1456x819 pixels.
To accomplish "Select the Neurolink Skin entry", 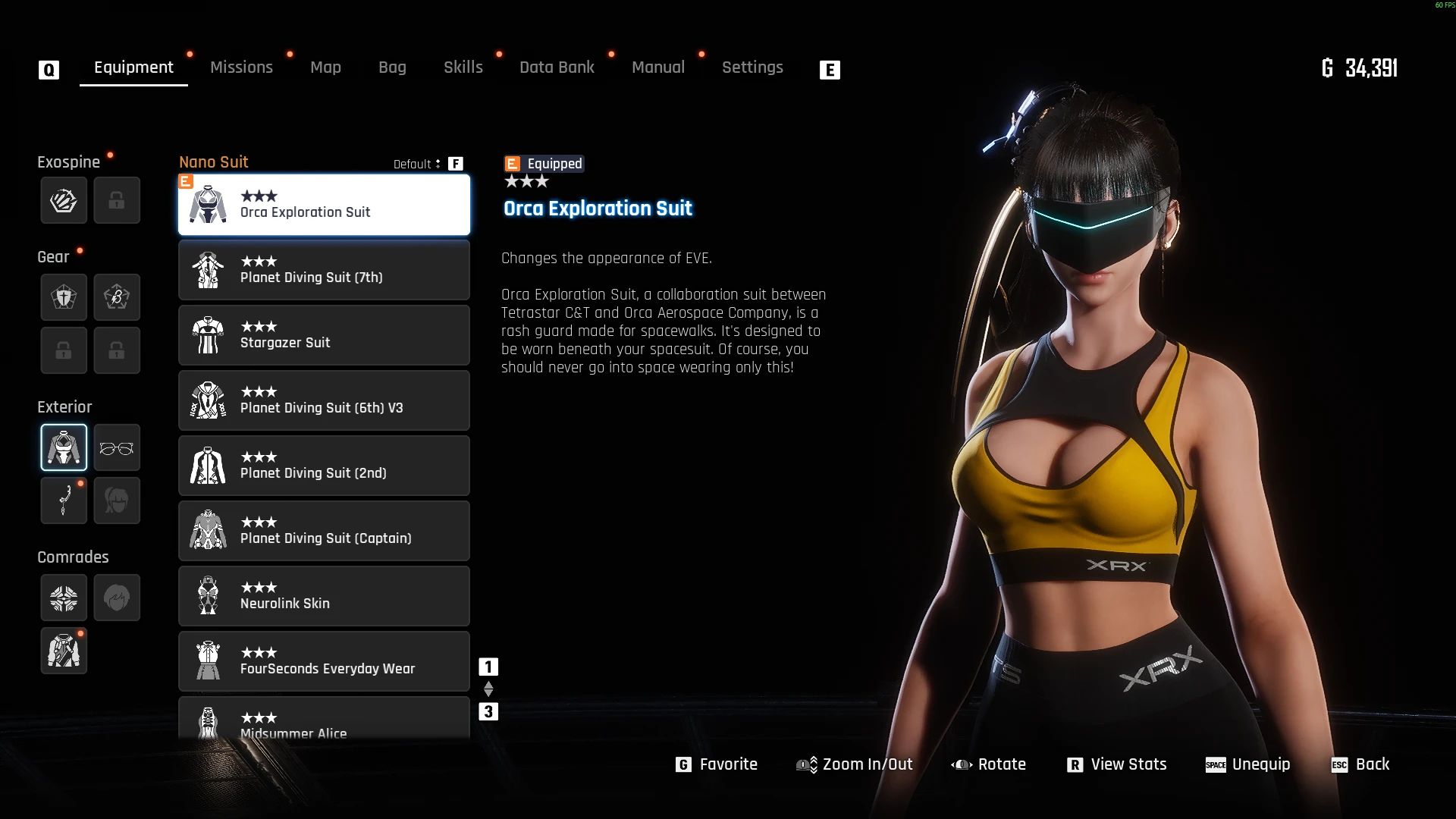I will point(324,596).
